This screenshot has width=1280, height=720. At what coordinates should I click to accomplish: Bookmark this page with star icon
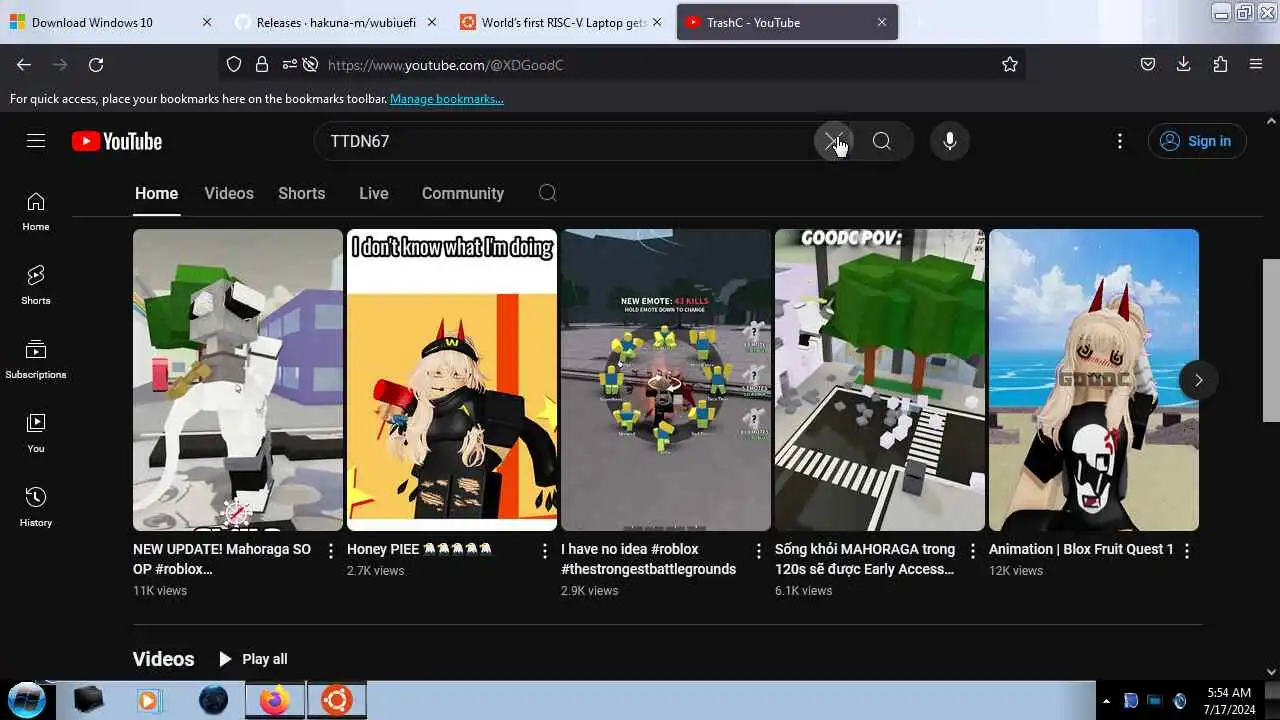coord(1010,64)
